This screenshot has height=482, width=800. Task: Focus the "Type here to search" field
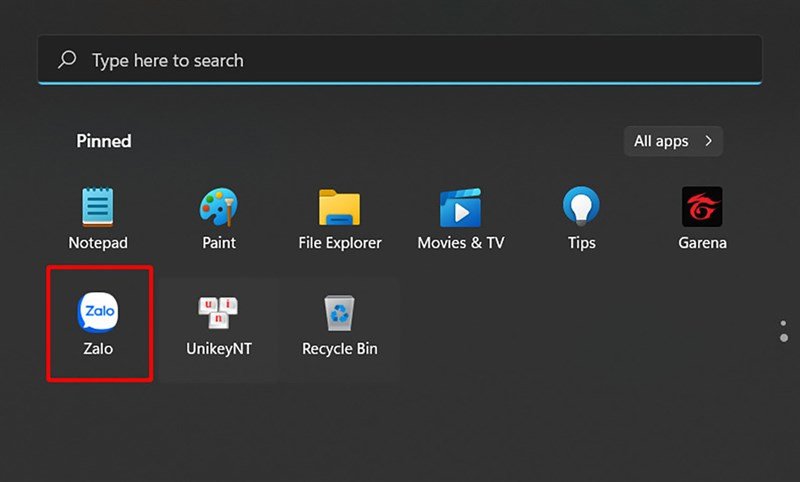(x=400, y=60)
